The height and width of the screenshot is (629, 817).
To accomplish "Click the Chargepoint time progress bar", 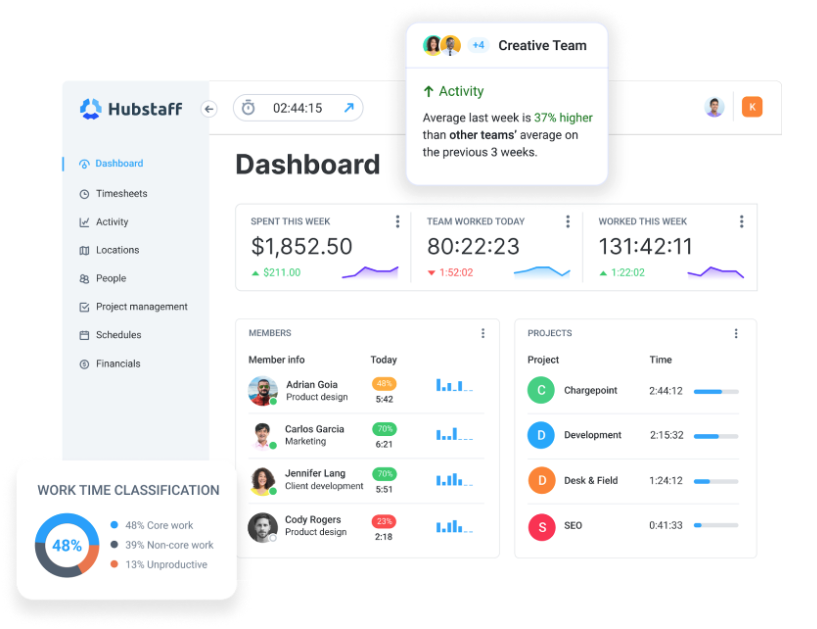I will (716, 391).
